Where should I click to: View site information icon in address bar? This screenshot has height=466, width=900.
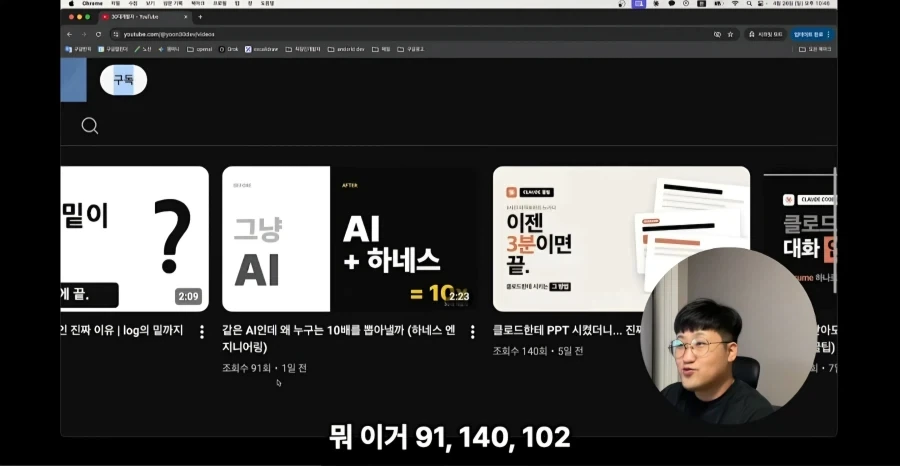(117, 34)
